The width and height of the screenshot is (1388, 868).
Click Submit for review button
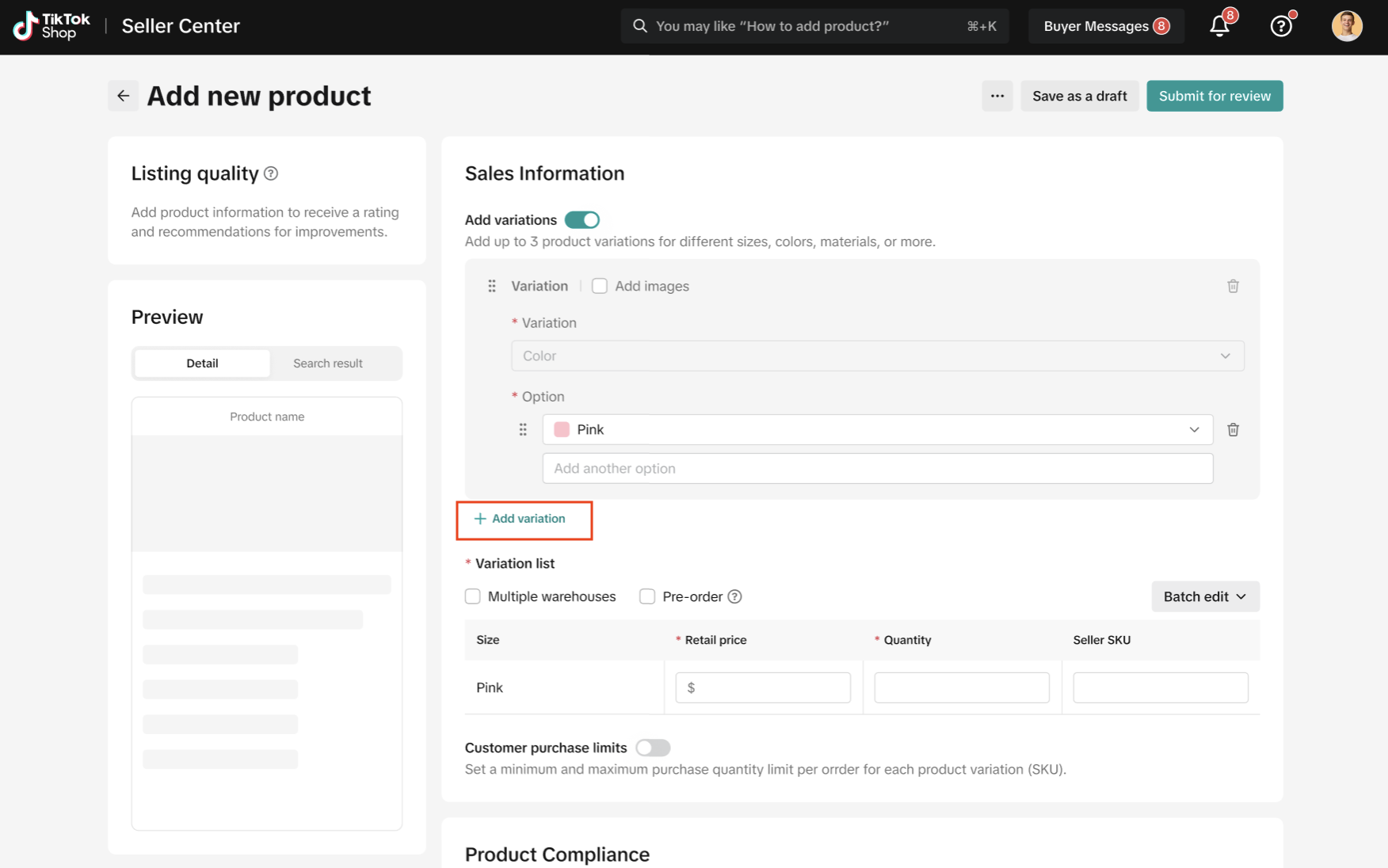pos(1214,96)
